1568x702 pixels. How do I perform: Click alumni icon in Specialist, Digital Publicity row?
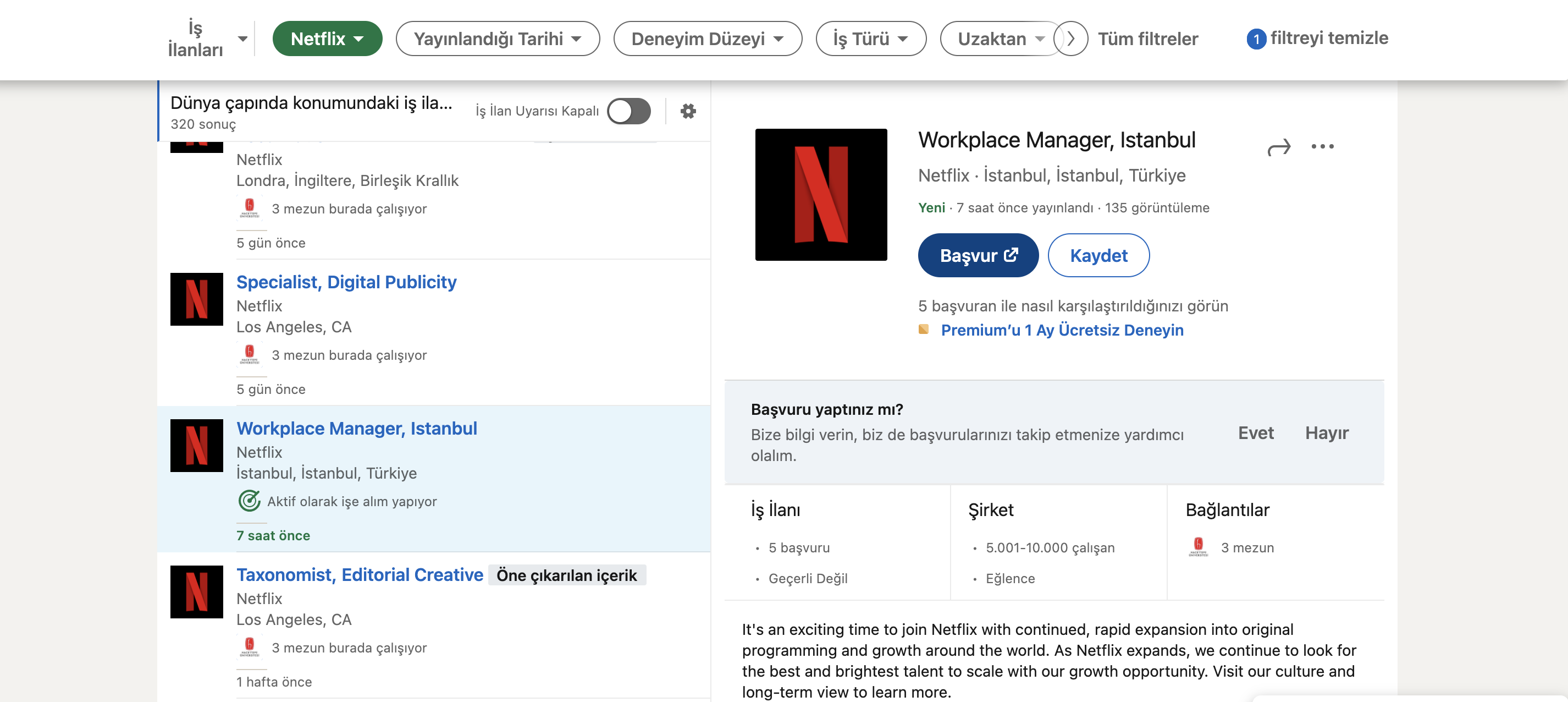249,354
